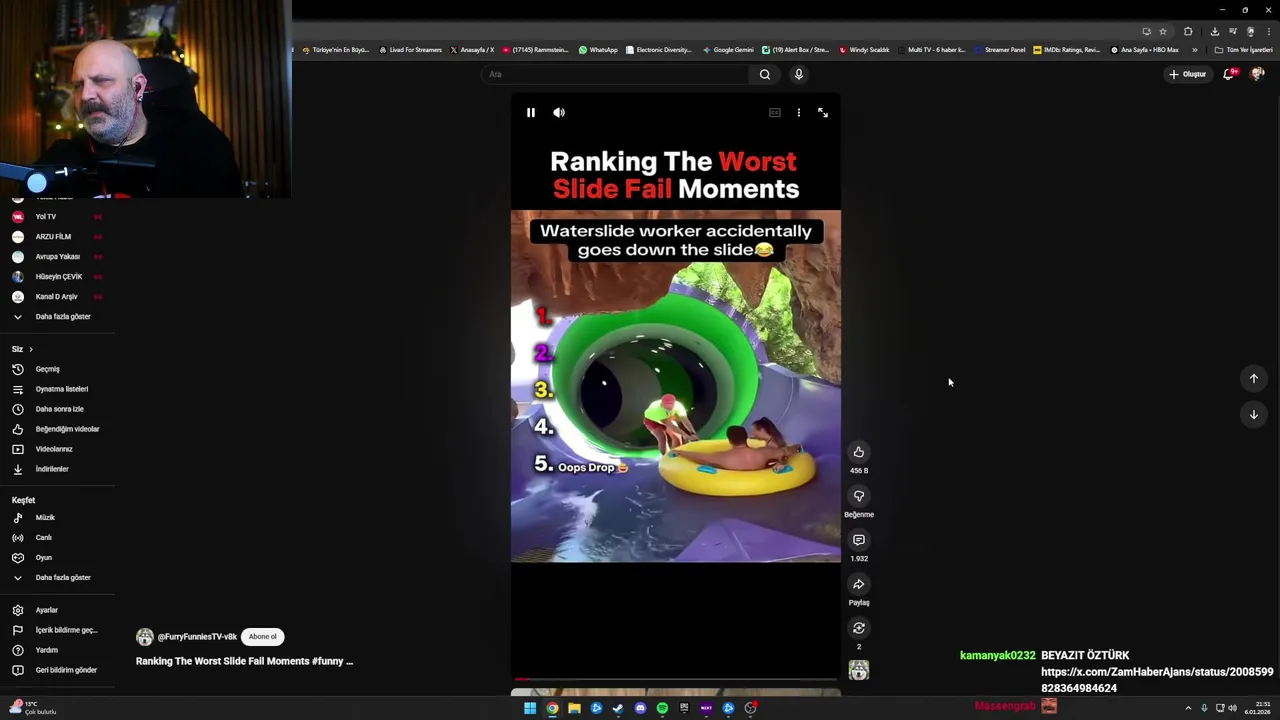Expand the hidden bookmarks chevron
1280x720 pixels.
(x=1194, y=50)
